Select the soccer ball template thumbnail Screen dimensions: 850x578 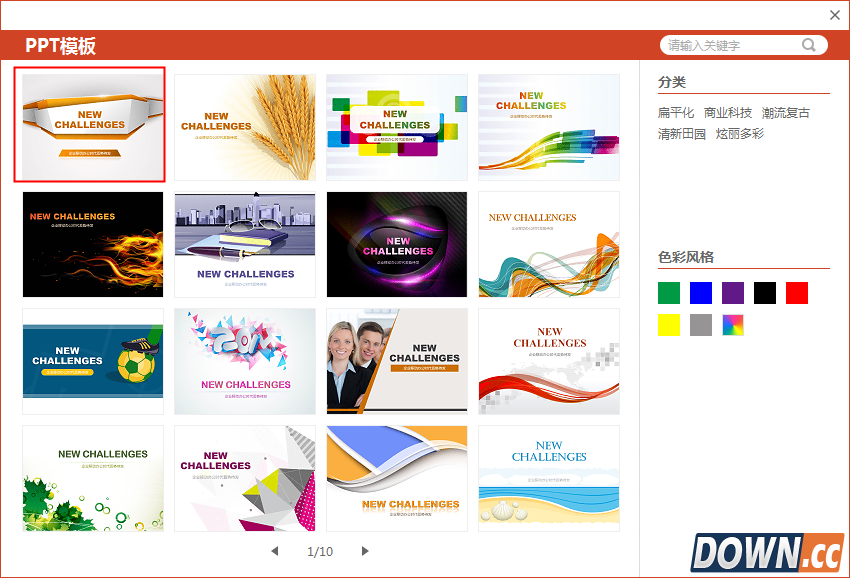93,361
